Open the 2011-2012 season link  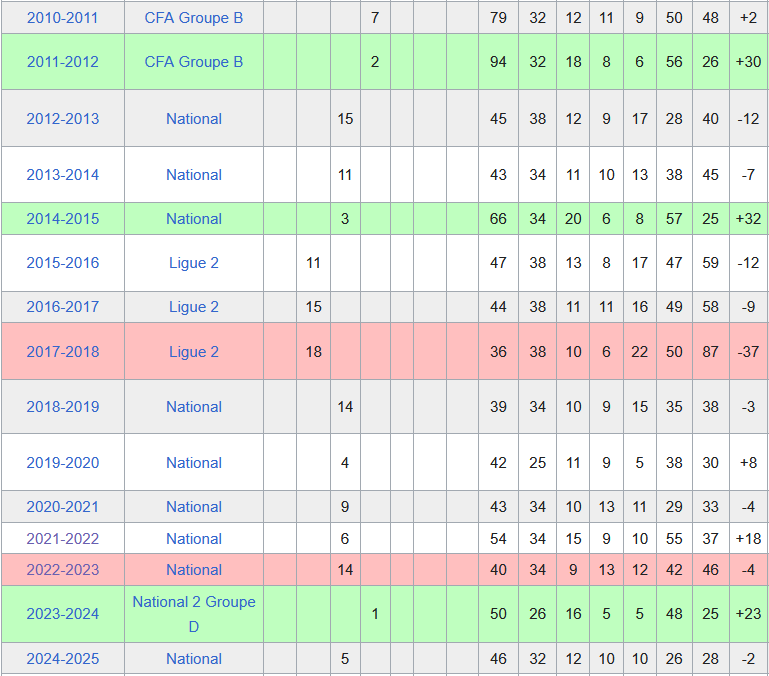62,62
